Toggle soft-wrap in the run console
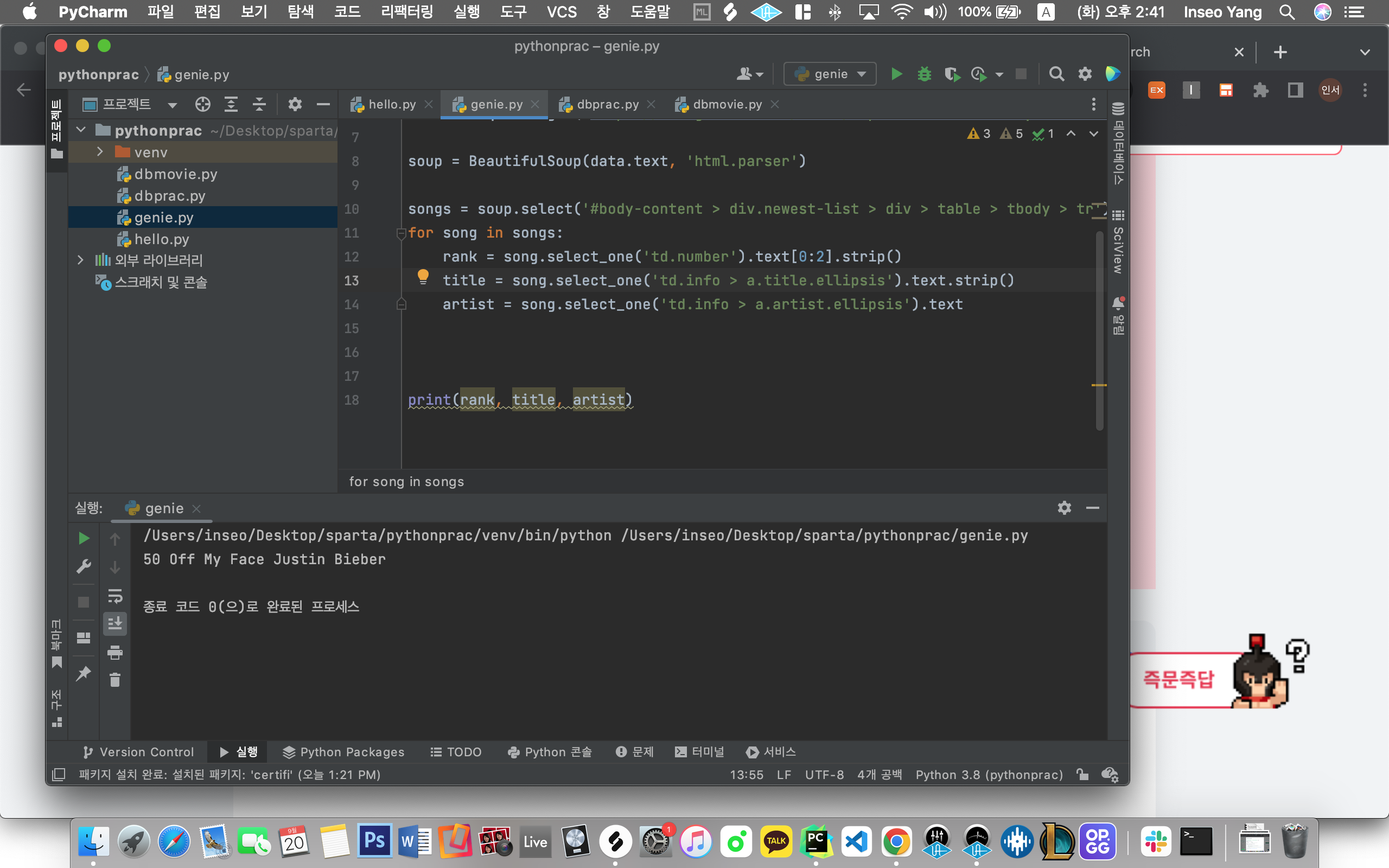1389x868 pixels. [x=115, y=596]
